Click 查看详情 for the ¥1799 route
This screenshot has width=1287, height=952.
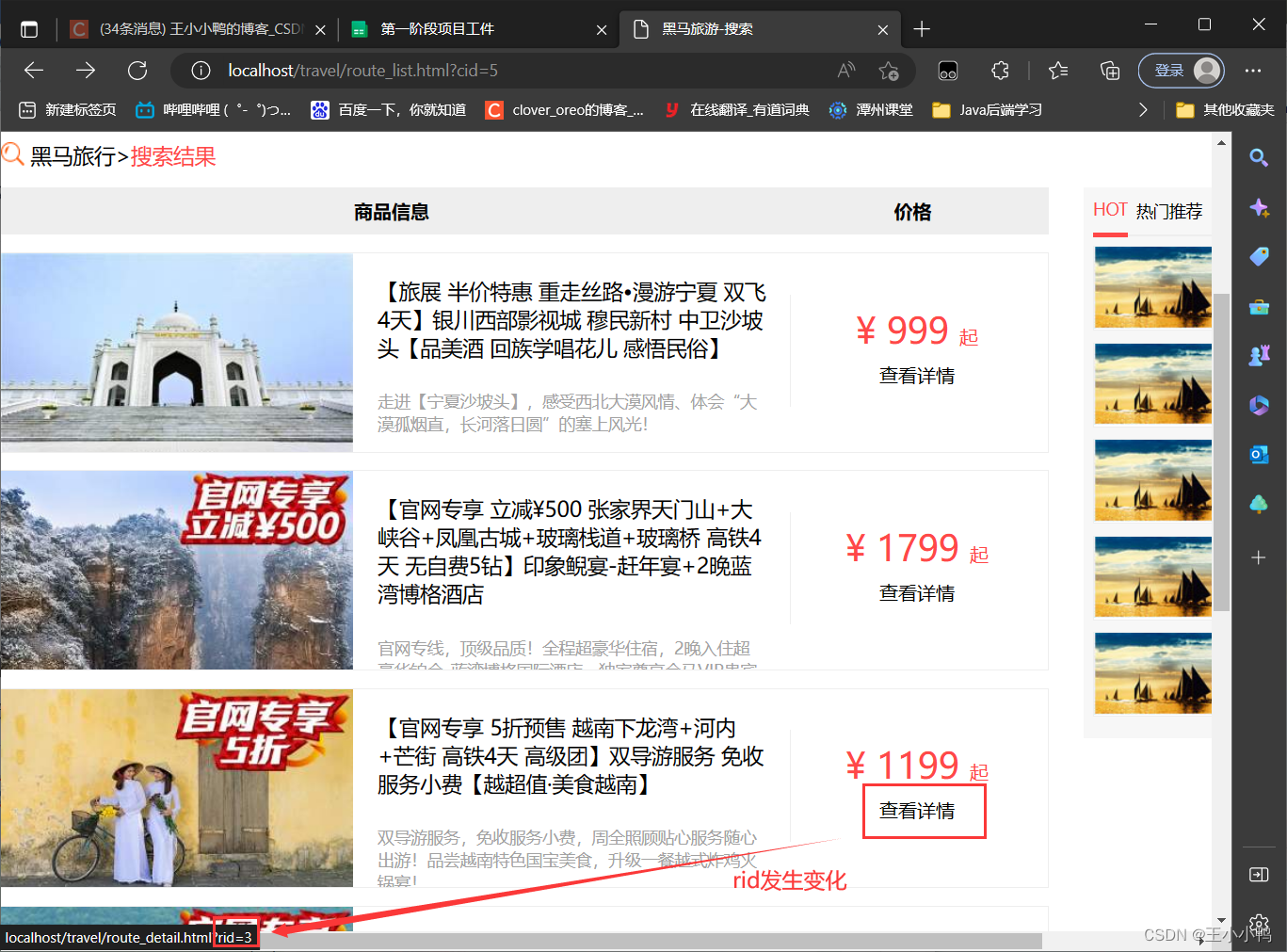(917, 593)
